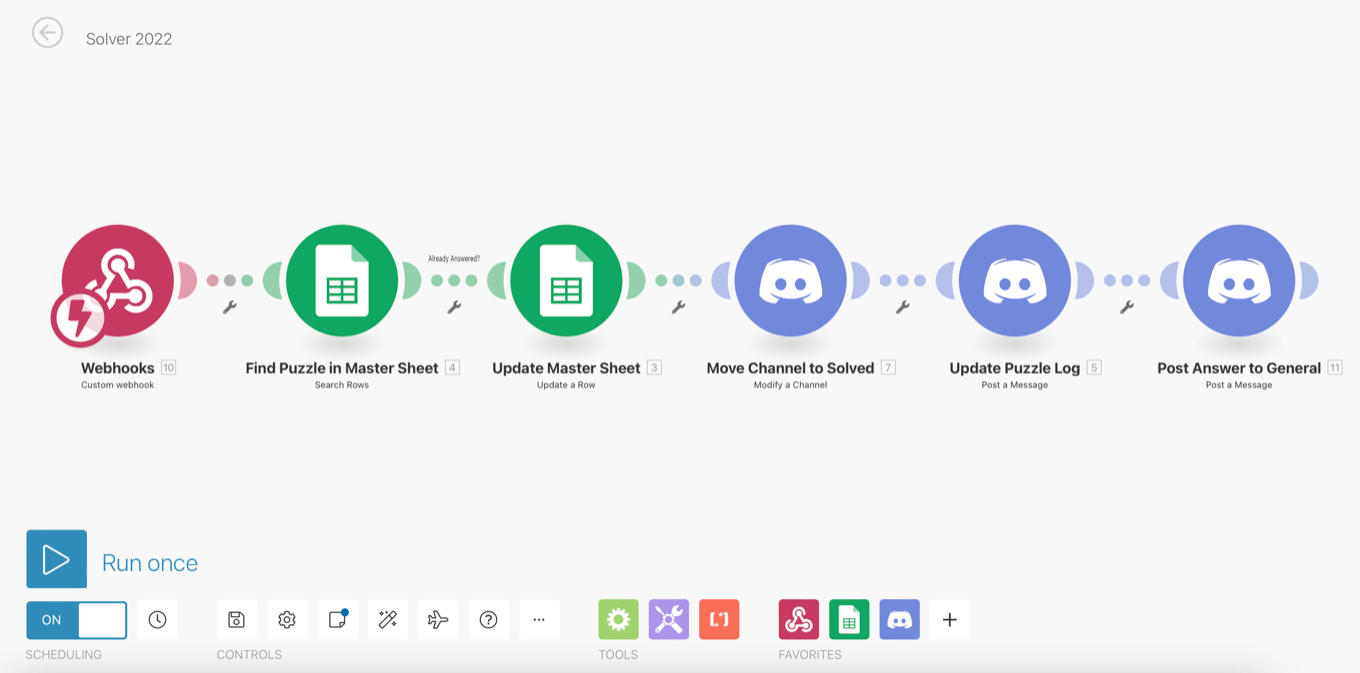
Task: Click wrench between Move Channel and Update Puzzle Log
Action: [x=903, y=307]
